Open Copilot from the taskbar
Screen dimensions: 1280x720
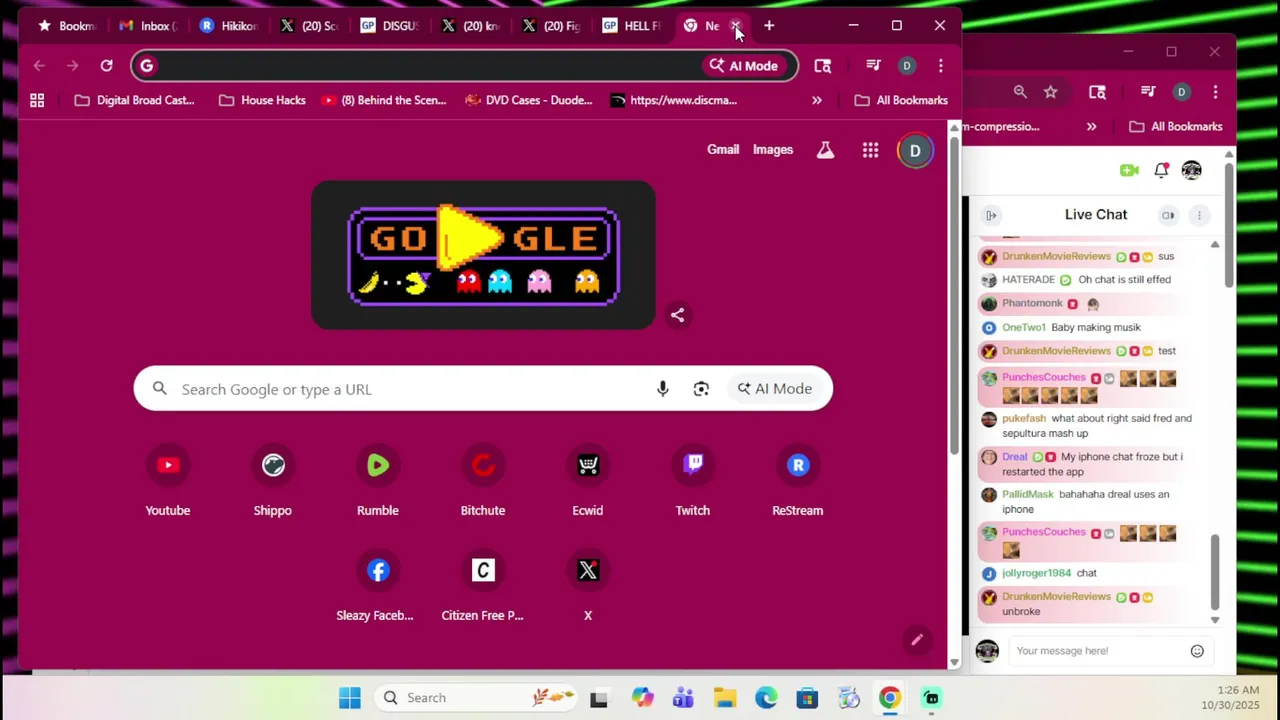[642, 698]
